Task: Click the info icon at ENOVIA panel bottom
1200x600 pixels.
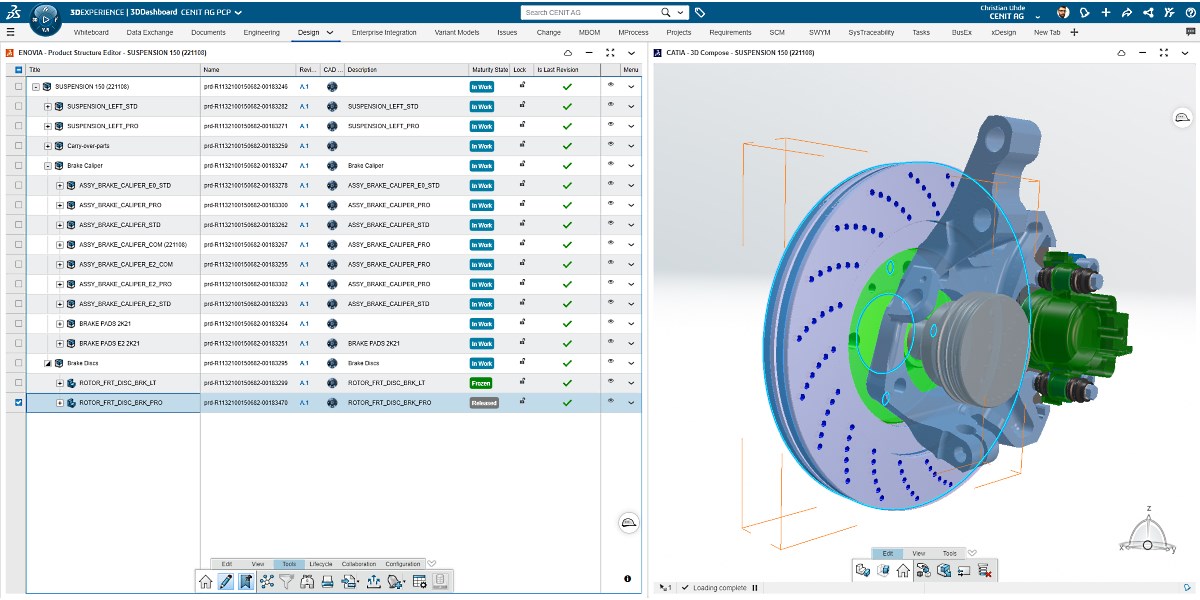Action: pos(627,578)
